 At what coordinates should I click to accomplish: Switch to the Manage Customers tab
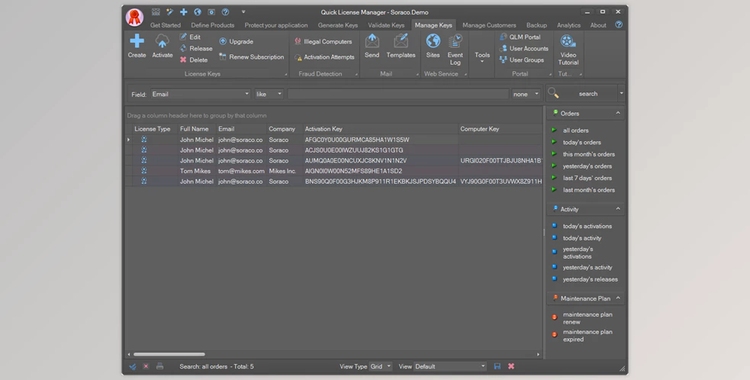[x=489, y=25]
